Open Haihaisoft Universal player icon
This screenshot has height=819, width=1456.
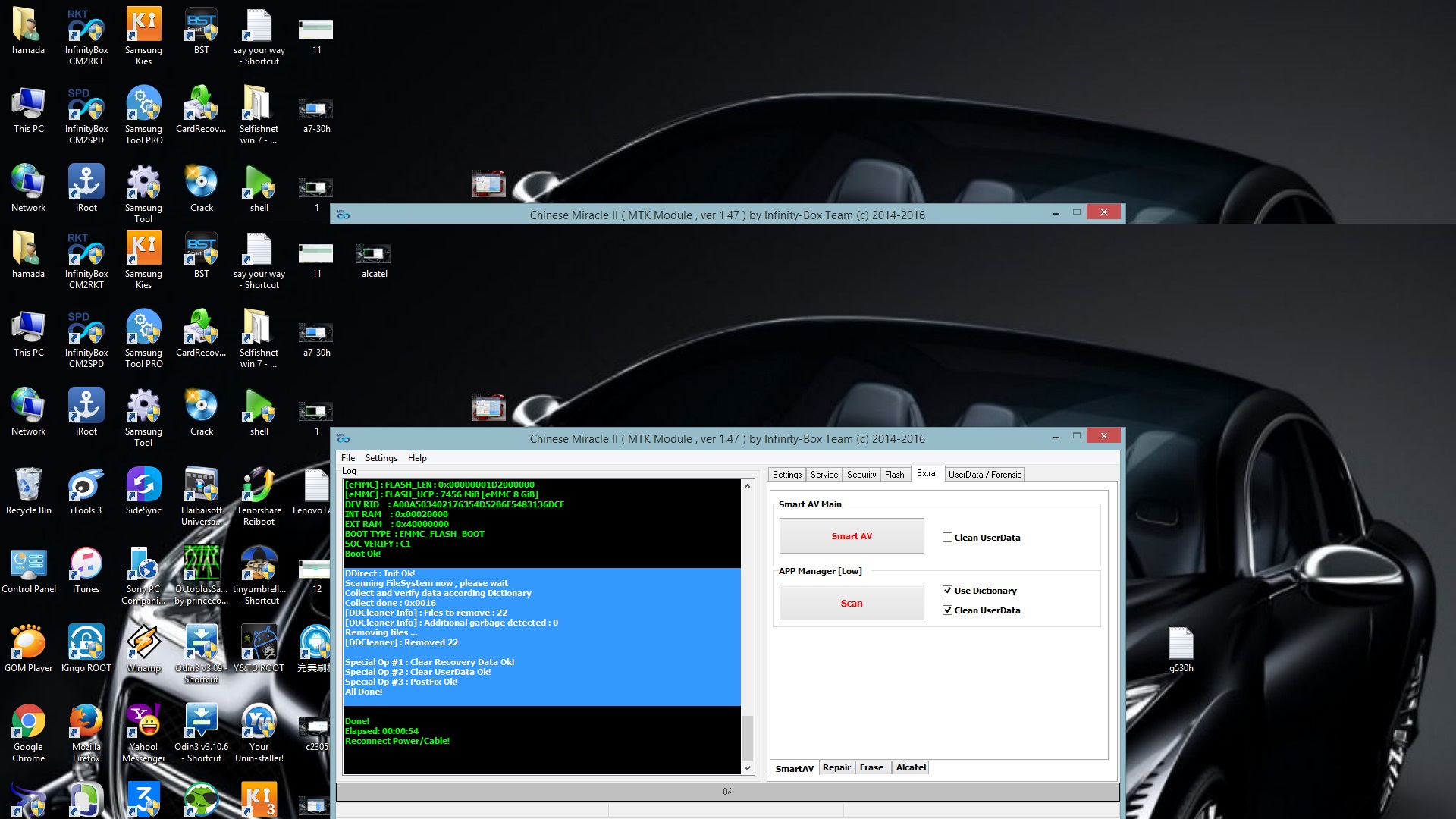pos(201,497)
